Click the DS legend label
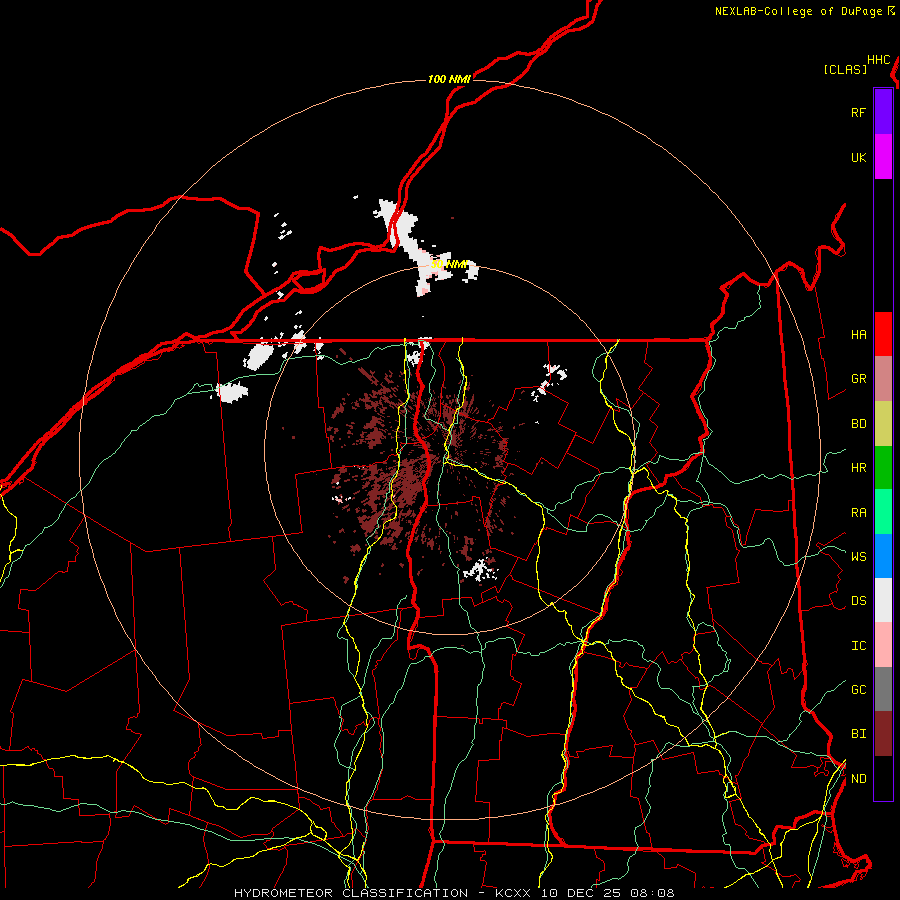 coord(858,601)
